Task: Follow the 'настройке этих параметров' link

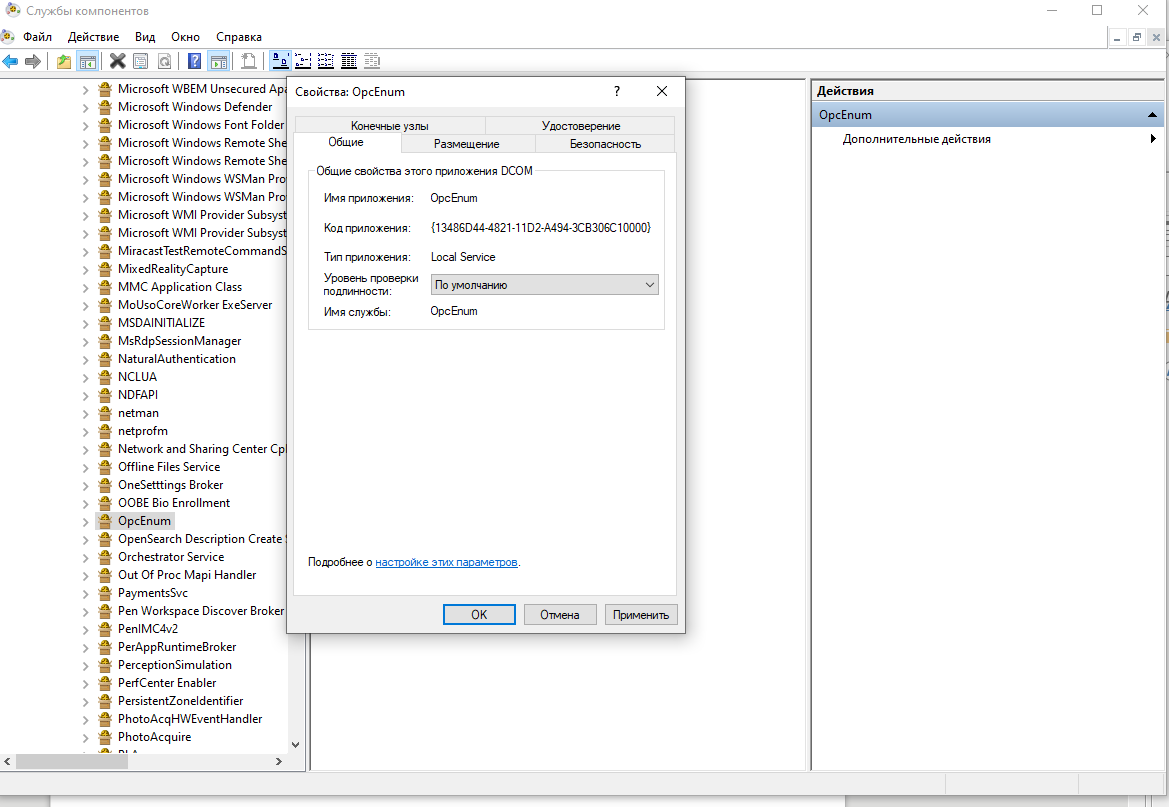Action: click(x=446, y=563)
